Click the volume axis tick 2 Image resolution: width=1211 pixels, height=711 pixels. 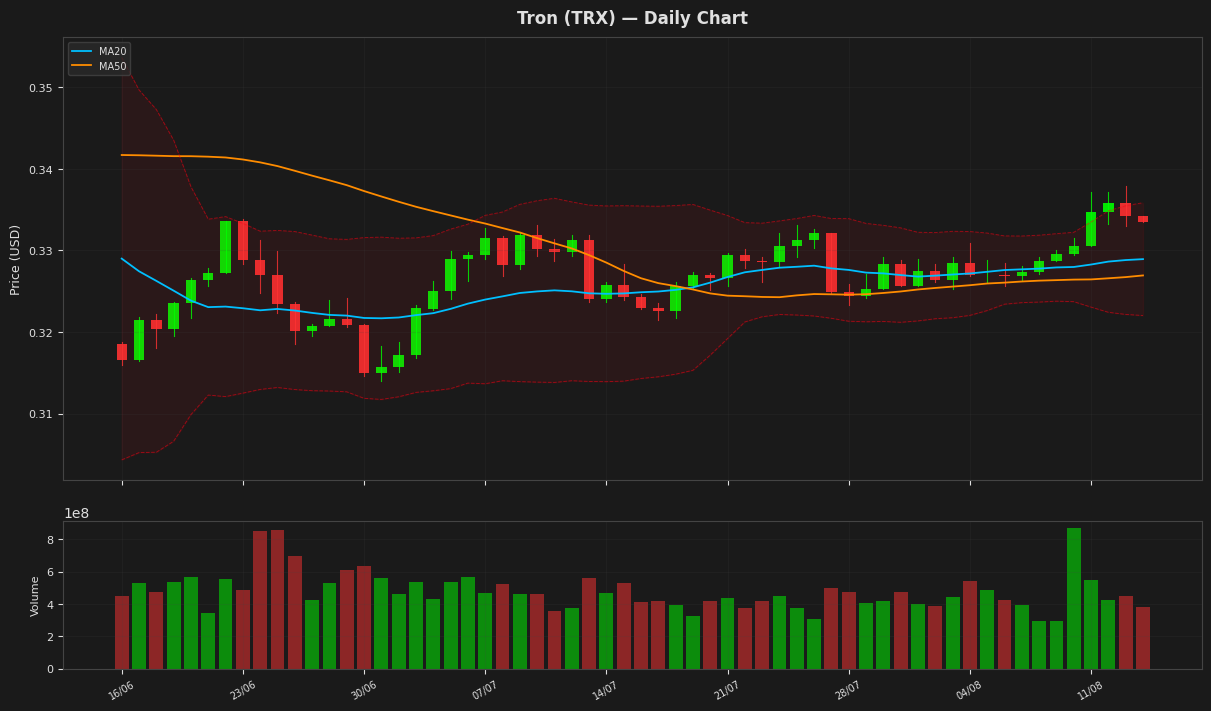click(50, 637)
